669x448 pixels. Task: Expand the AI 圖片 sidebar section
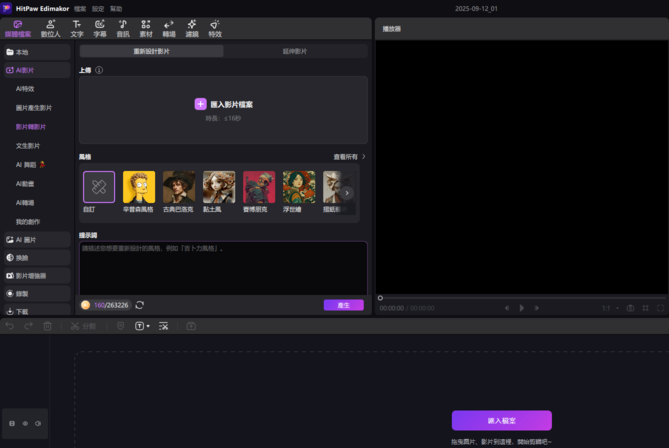coord(36,240)
